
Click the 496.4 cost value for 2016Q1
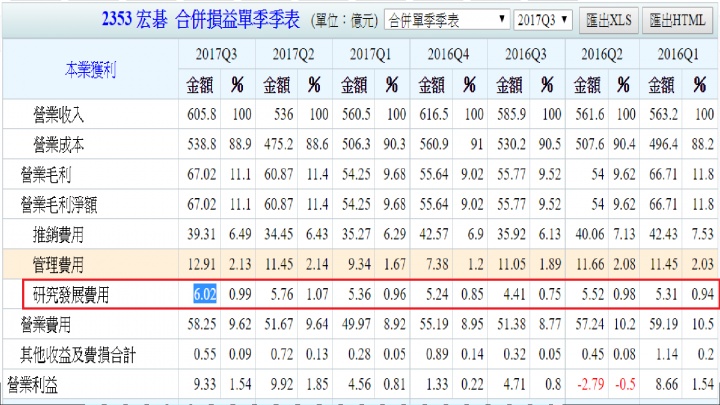pyautogui.click(x=664, y=144)
